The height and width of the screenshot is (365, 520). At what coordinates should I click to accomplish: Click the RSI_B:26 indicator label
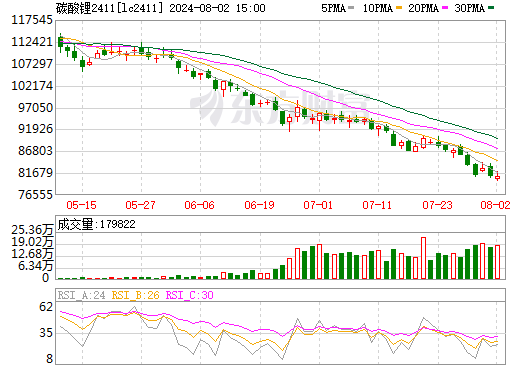136,295
